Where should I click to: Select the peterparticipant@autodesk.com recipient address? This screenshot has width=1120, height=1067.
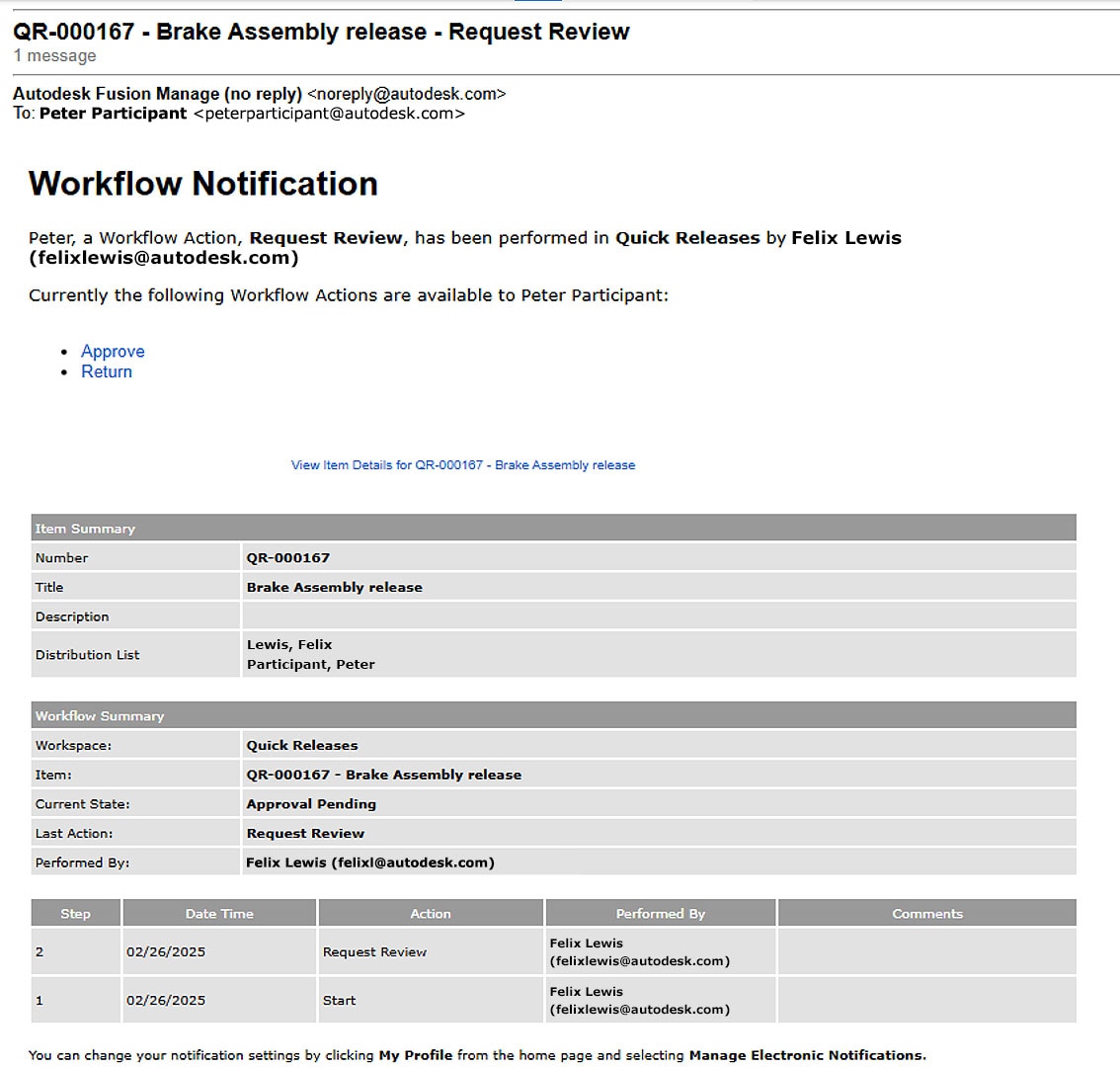329,114
